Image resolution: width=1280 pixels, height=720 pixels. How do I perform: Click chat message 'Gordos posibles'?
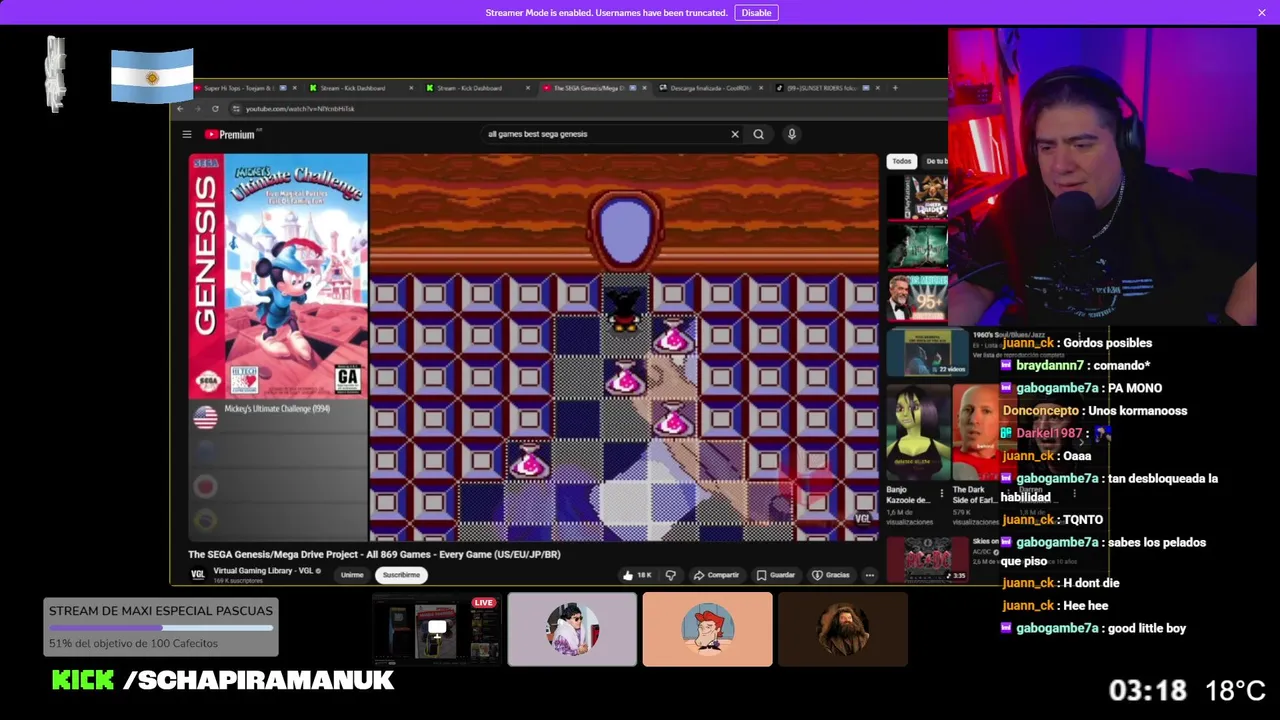(1107, 343)
